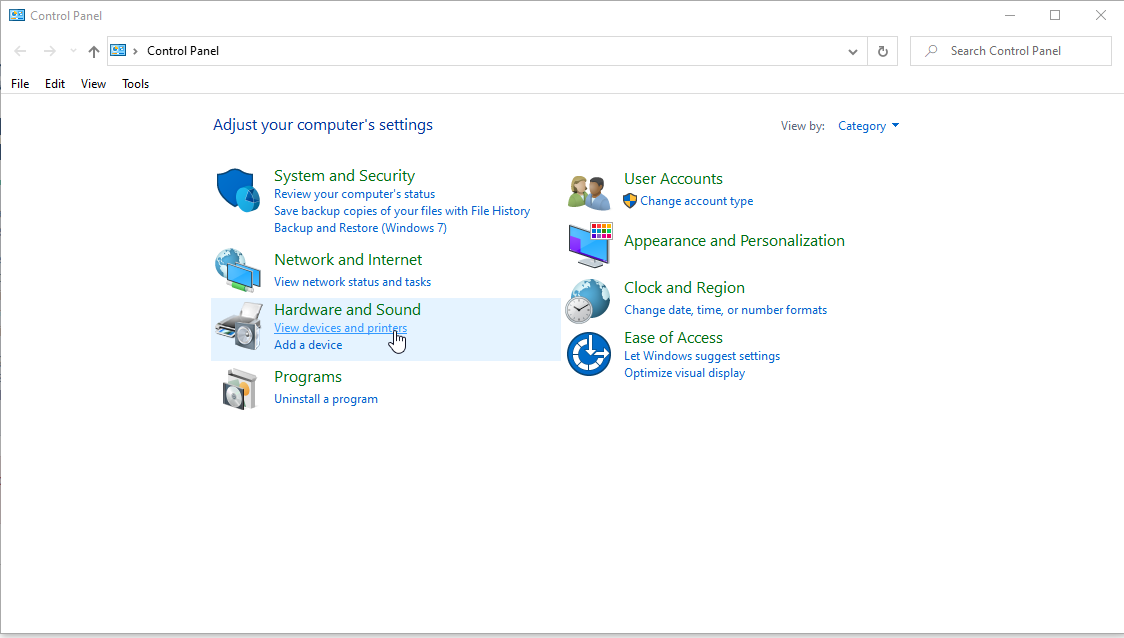
Task: Open Network and Internet category
Action: (x=348, y=260)
